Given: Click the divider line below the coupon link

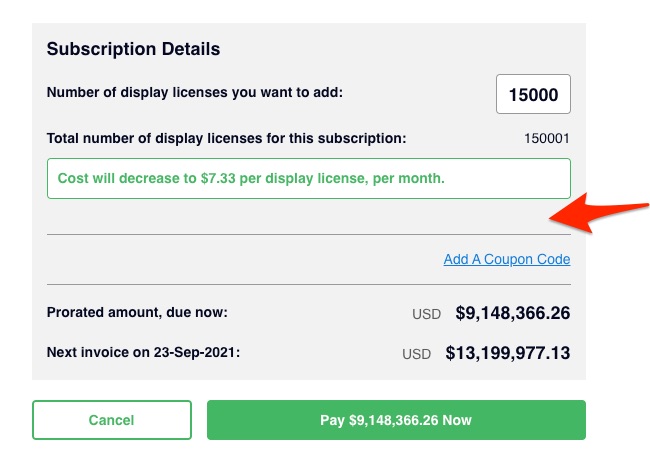Looking at the screenshot, I should [x=308, y=285].
